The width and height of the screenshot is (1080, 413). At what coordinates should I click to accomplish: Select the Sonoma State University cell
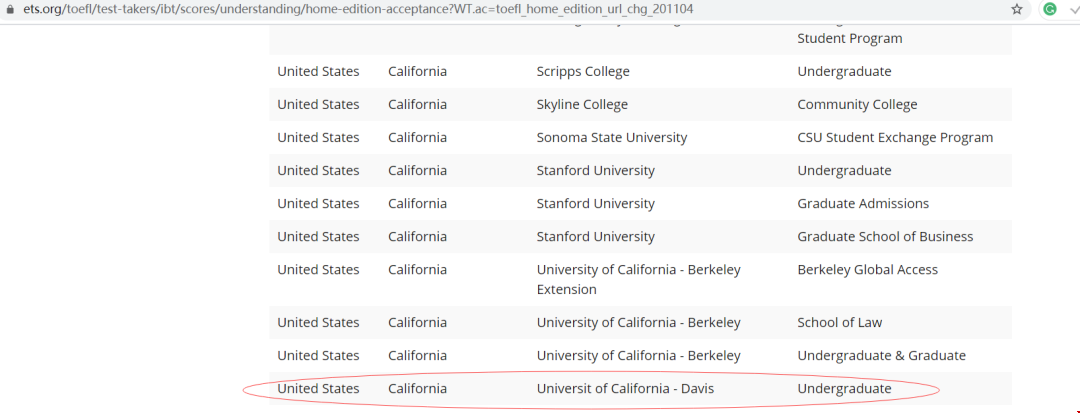coord(612,138)
